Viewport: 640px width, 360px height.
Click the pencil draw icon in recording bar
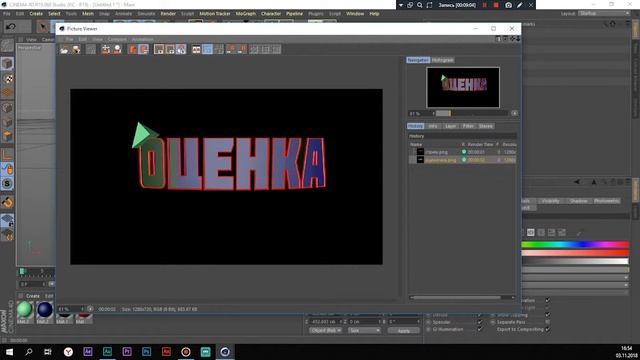pyautogui.click(x=520, y=5)
